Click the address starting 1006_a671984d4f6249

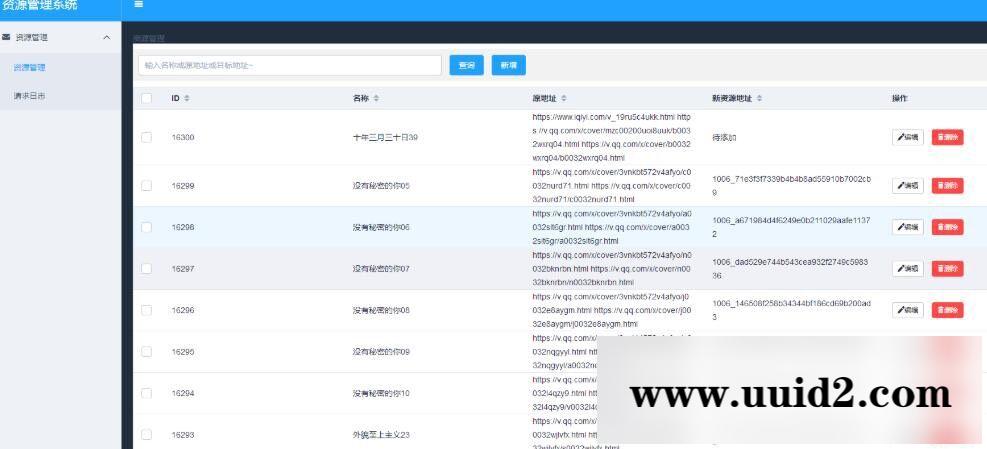tap(791, 227)
